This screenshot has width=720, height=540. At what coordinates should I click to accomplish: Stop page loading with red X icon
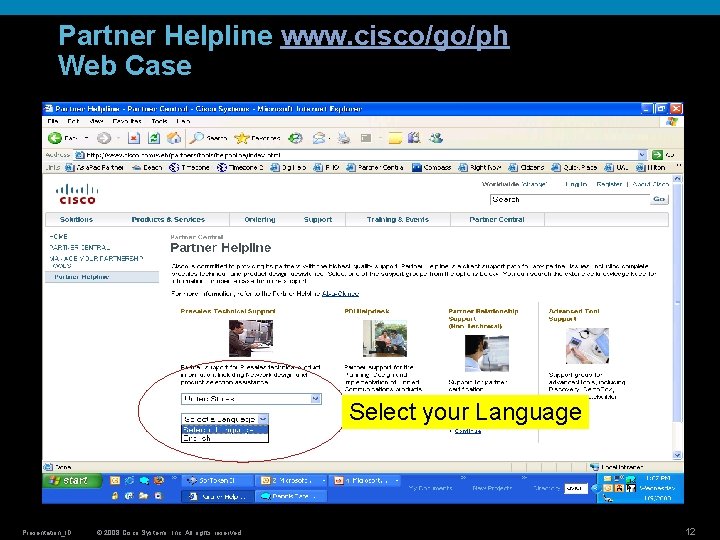pyautogui.click(x=134, y=138)
